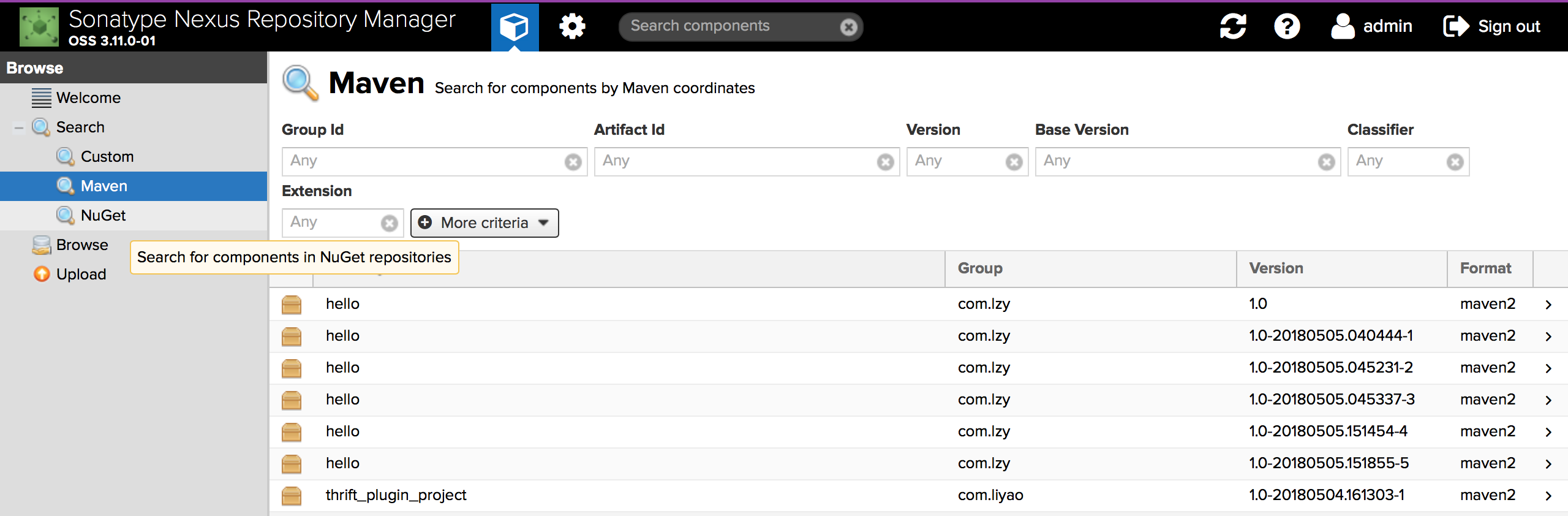Click the Browse database icon in sidebar
The image size is (1568, 516).
pos(42,245)
